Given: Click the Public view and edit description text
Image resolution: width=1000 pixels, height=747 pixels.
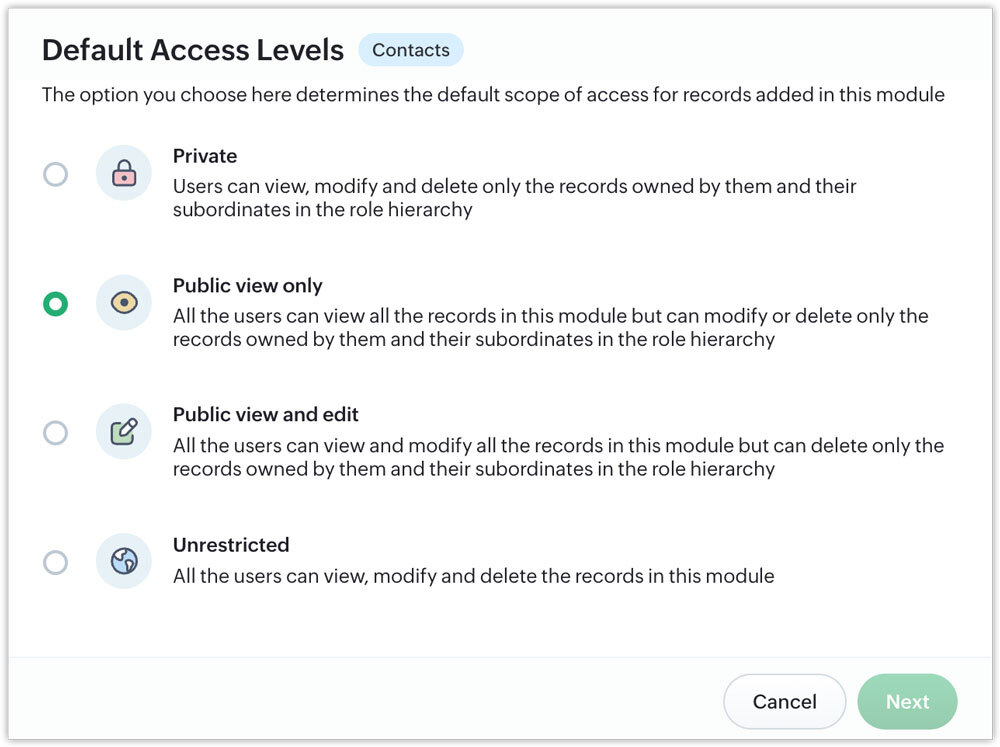Looking at the screenshot, I should click(x=558, y=457).
